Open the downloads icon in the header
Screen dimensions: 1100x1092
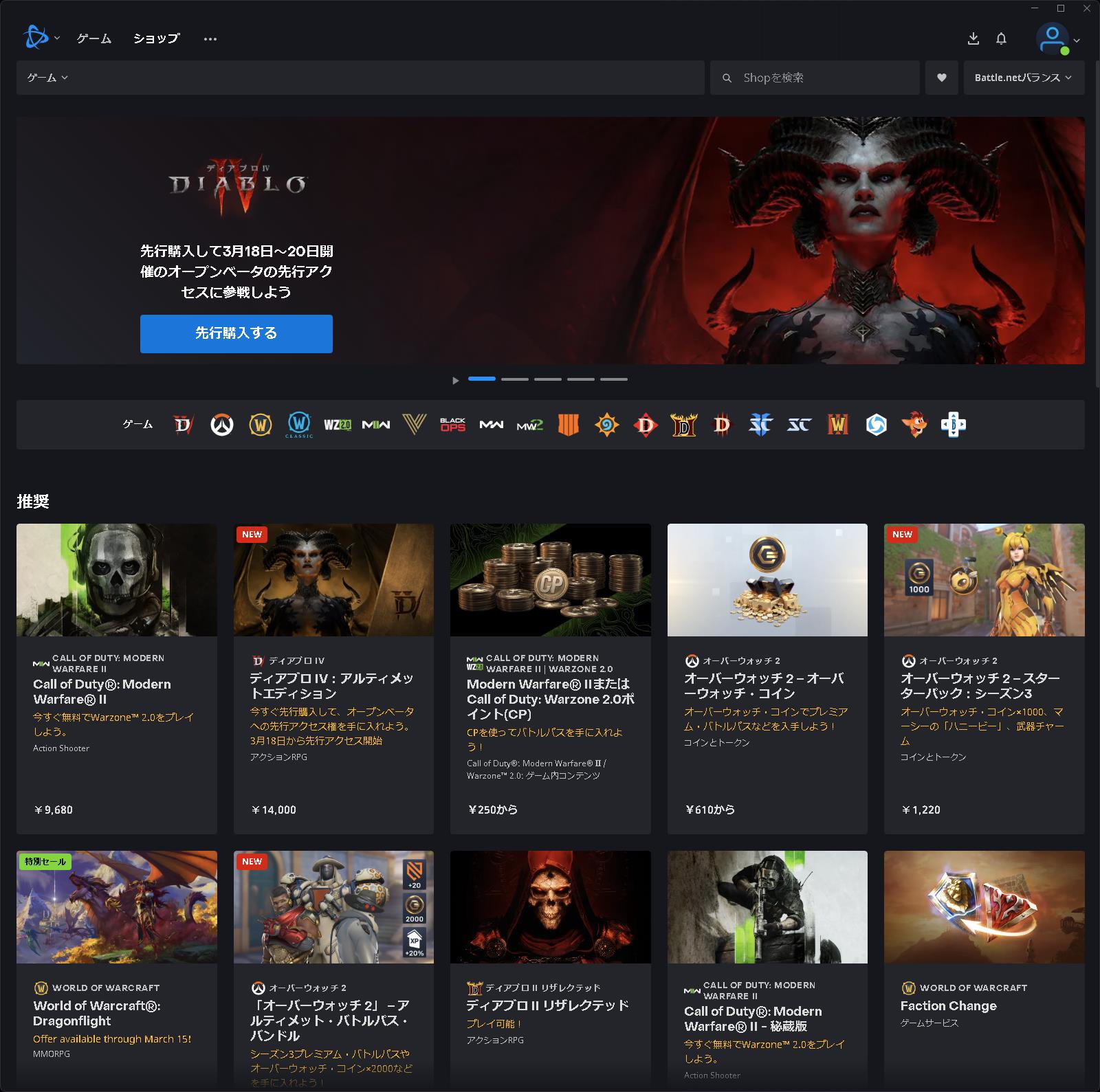973,38
